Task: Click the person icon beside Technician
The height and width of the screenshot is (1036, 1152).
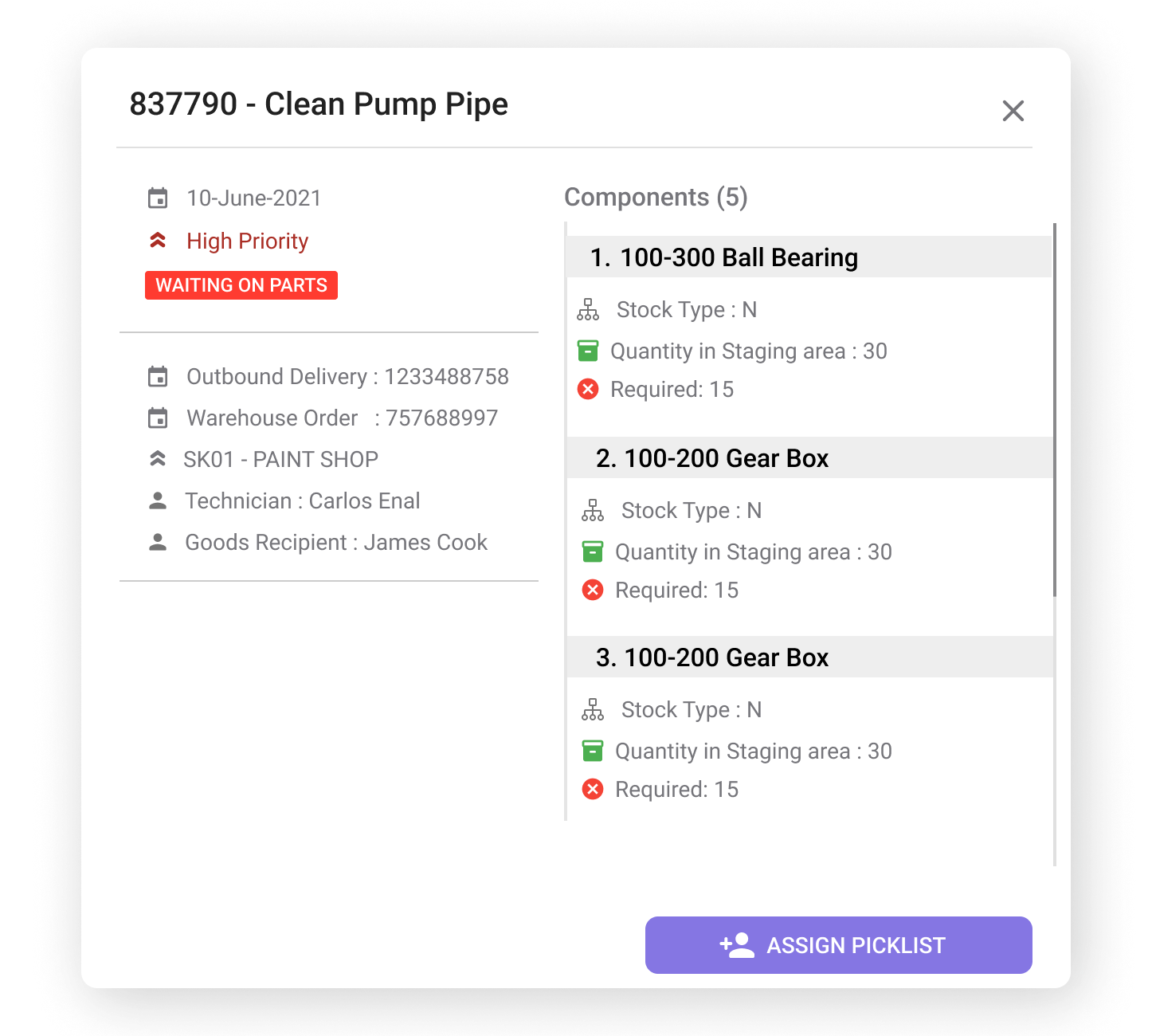Action: click(x=158, y=501)
